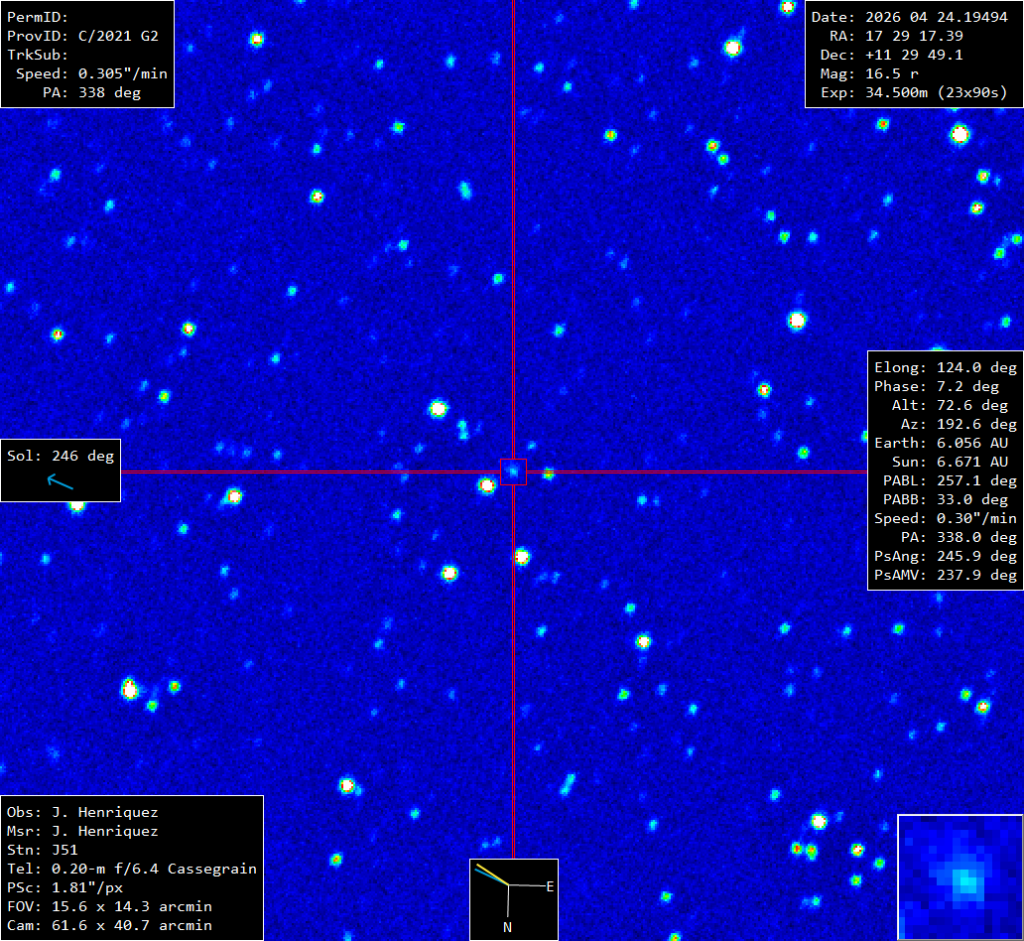1024x941 pixels.
Task: Open the zoomed comet inset thumbnail
Action: point(960,877)
